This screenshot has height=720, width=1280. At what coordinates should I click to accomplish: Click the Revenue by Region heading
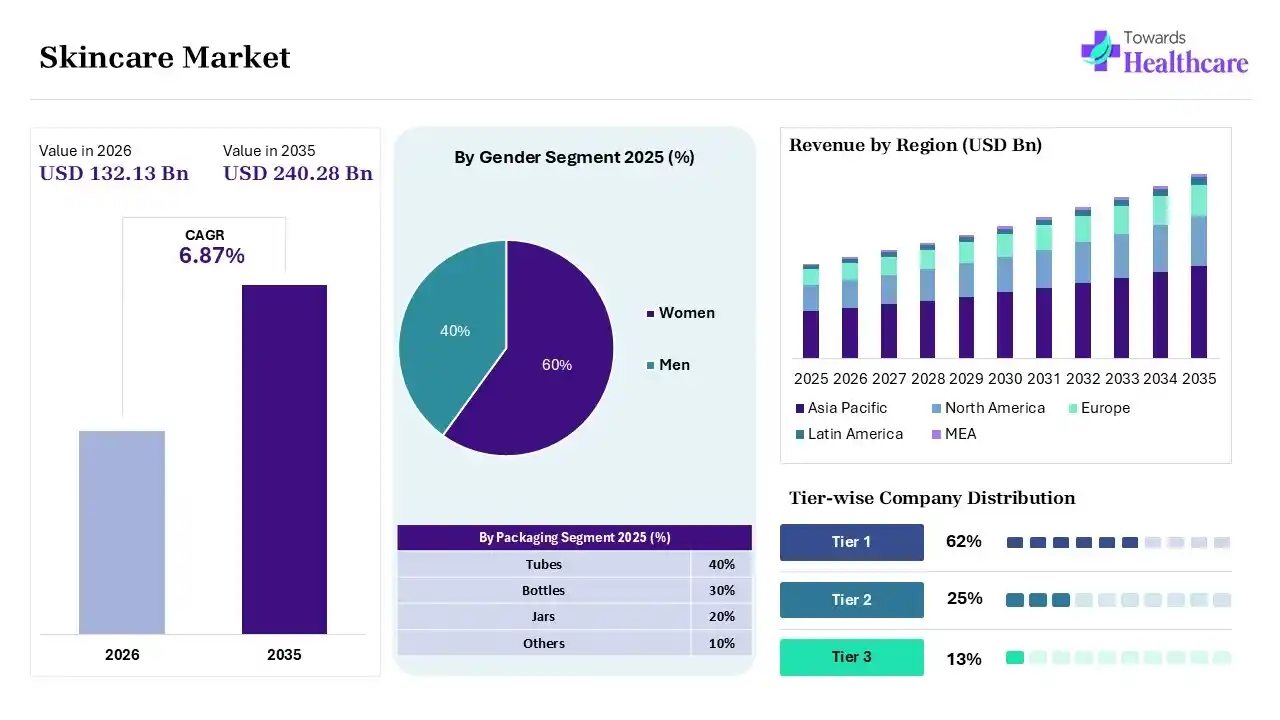[915, 145]
